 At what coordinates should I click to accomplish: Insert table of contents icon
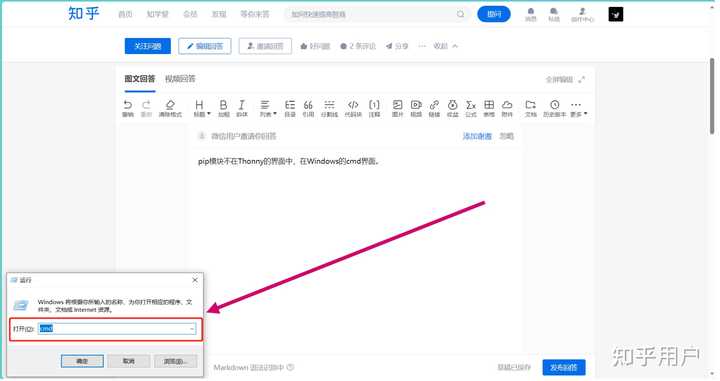point(290,108)
